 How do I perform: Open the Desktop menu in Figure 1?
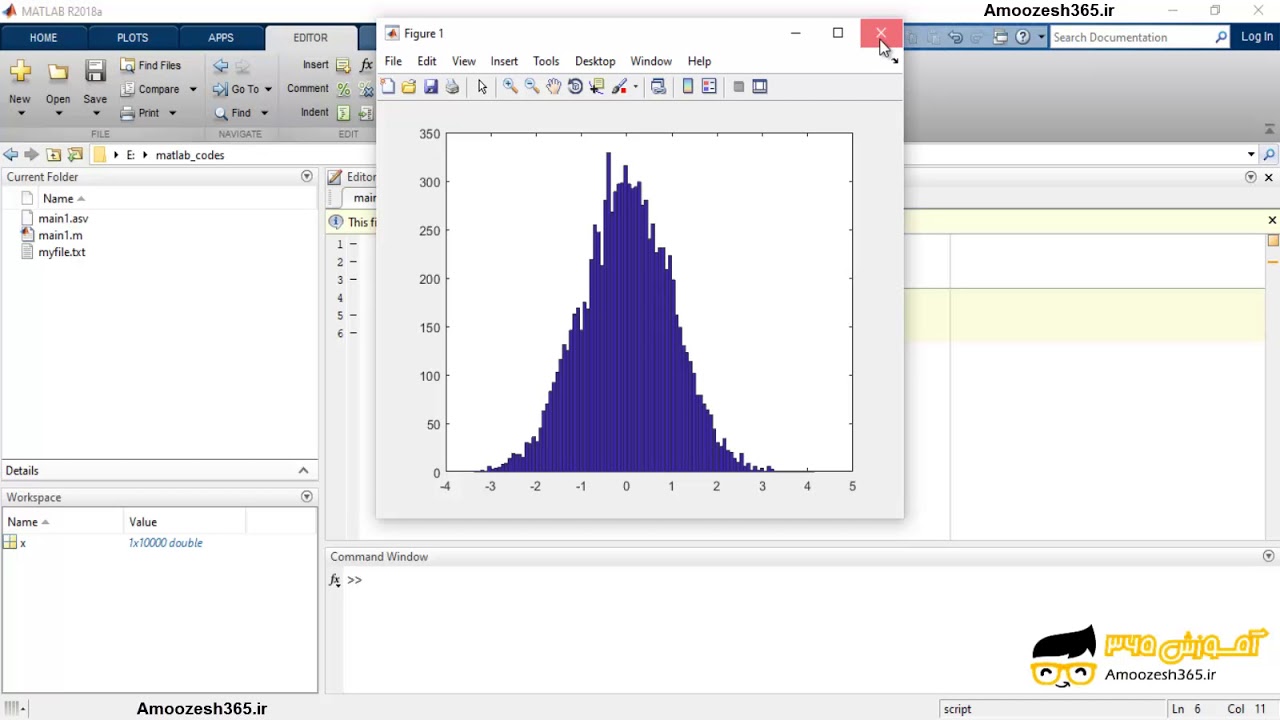pyautogui.click(x=595, y=61)
